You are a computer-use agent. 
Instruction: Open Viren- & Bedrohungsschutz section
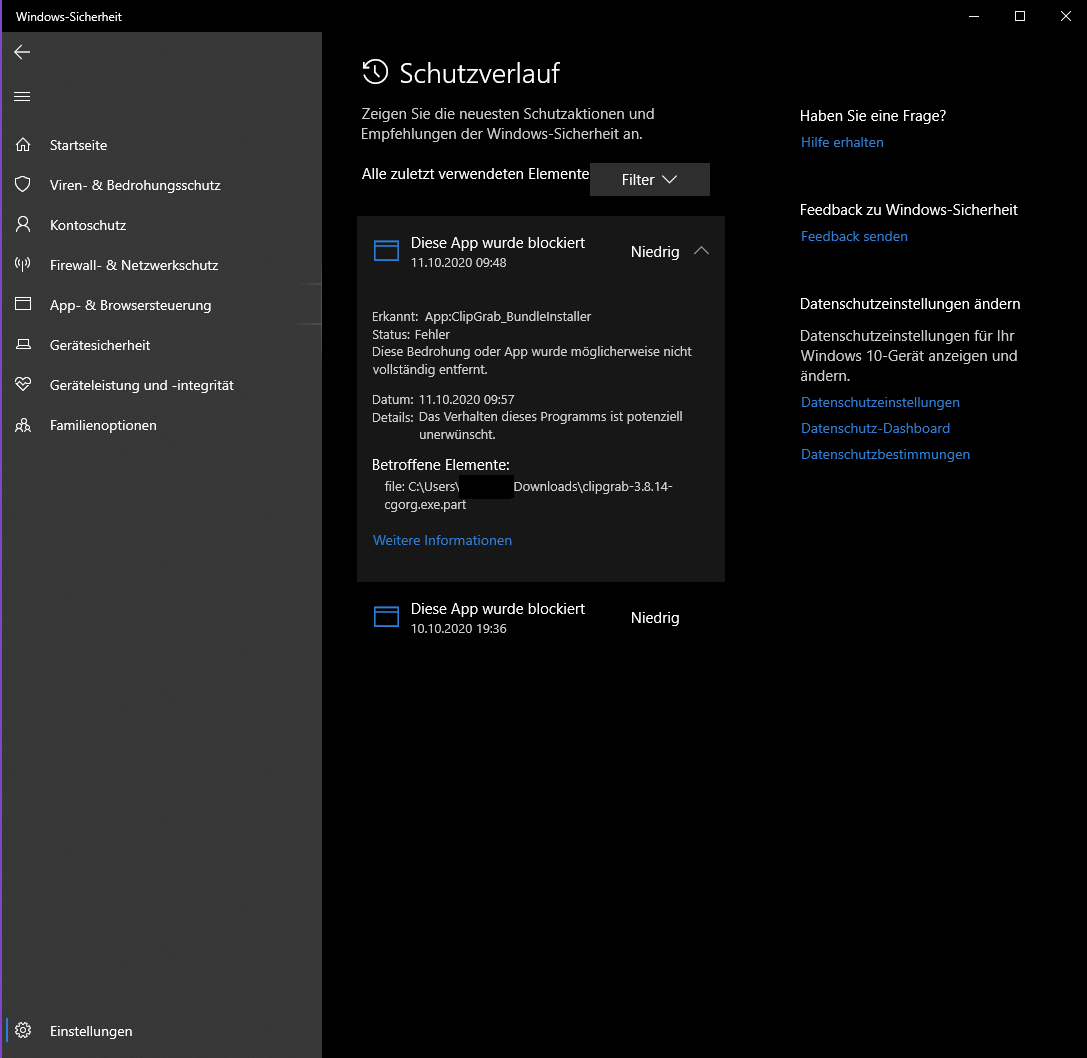(161, 185)
